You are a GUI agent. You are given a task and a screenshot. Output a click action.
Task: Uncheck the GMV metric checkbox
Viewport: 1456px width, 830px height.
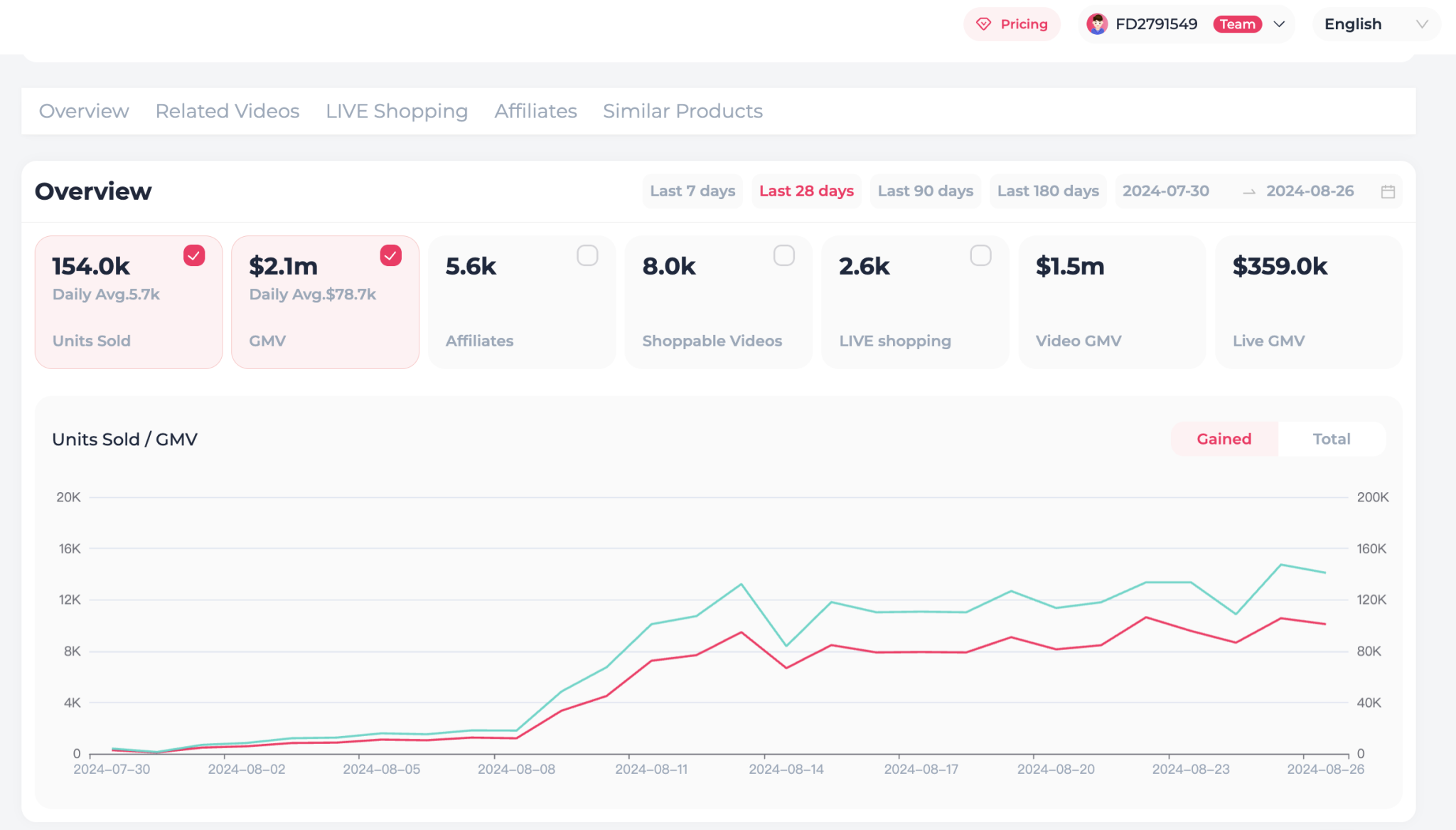[x=390, y=255]
